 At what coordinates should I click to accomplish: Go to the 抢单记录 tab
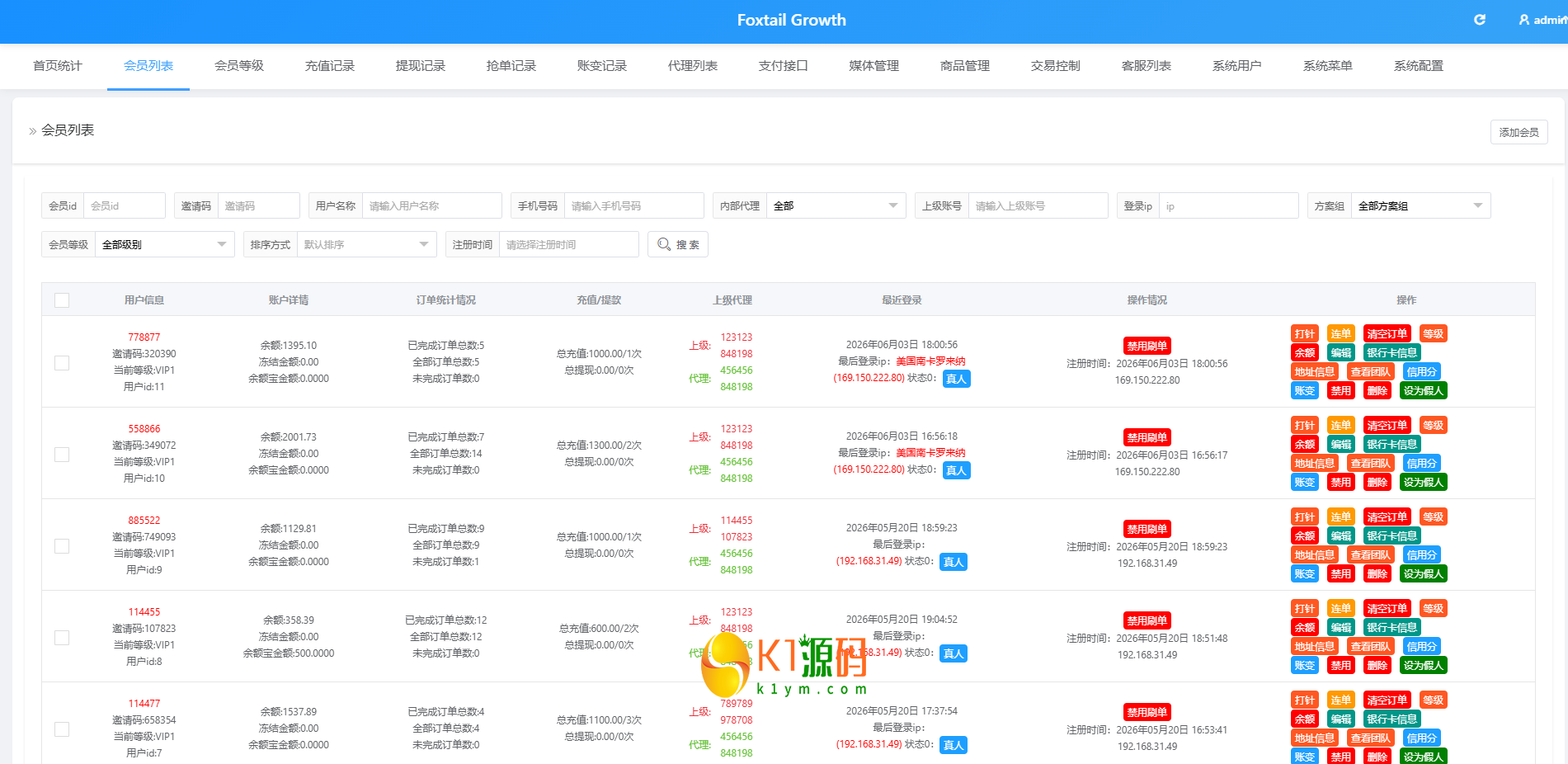coord(511,66)
